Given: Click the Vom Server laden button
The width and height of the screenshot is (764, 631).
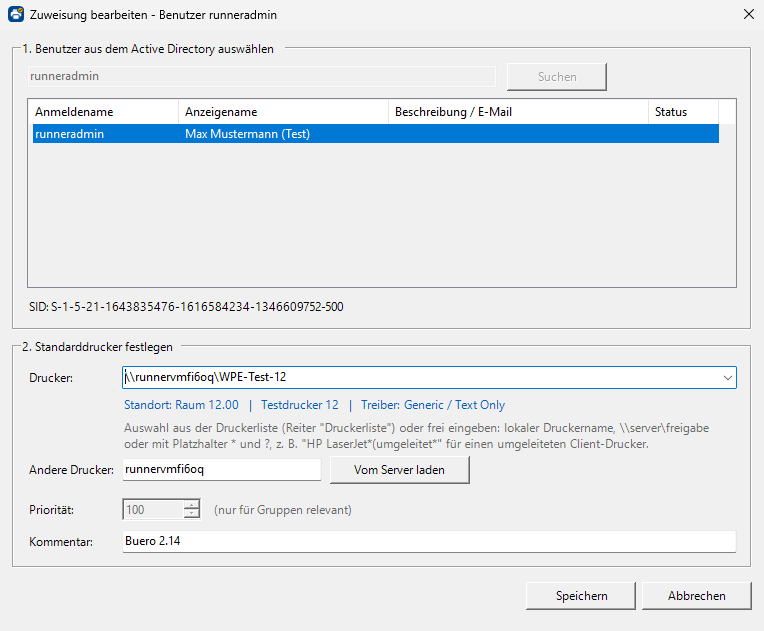Looking at the screenshot, I should coord(400,470).
